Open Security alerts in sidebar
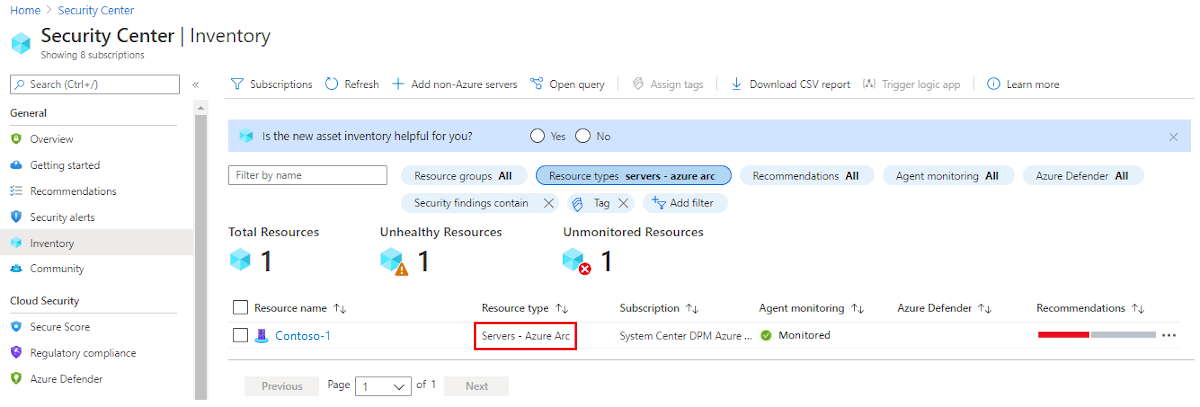The width and height of the screenshot is (1200, 407). pyautogui.click(x=62, y=217)
